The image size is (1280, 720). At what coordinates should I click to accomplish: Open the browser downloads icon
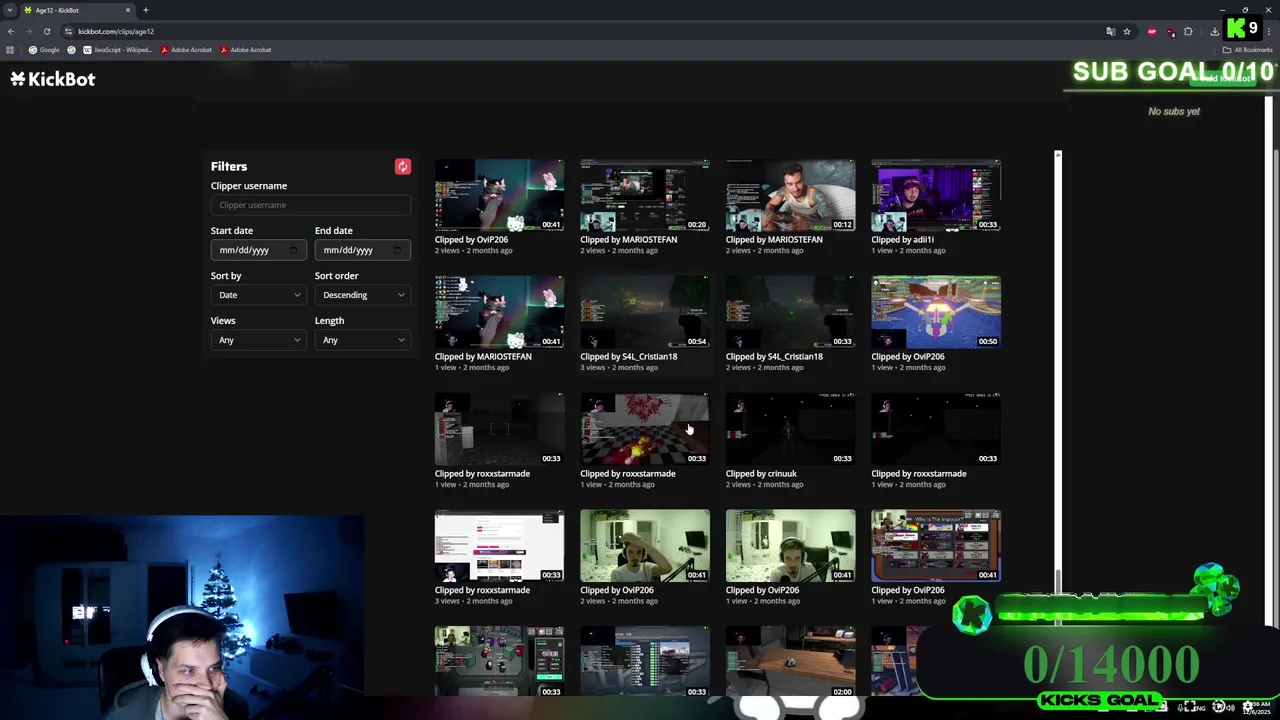coord(1214,31)
